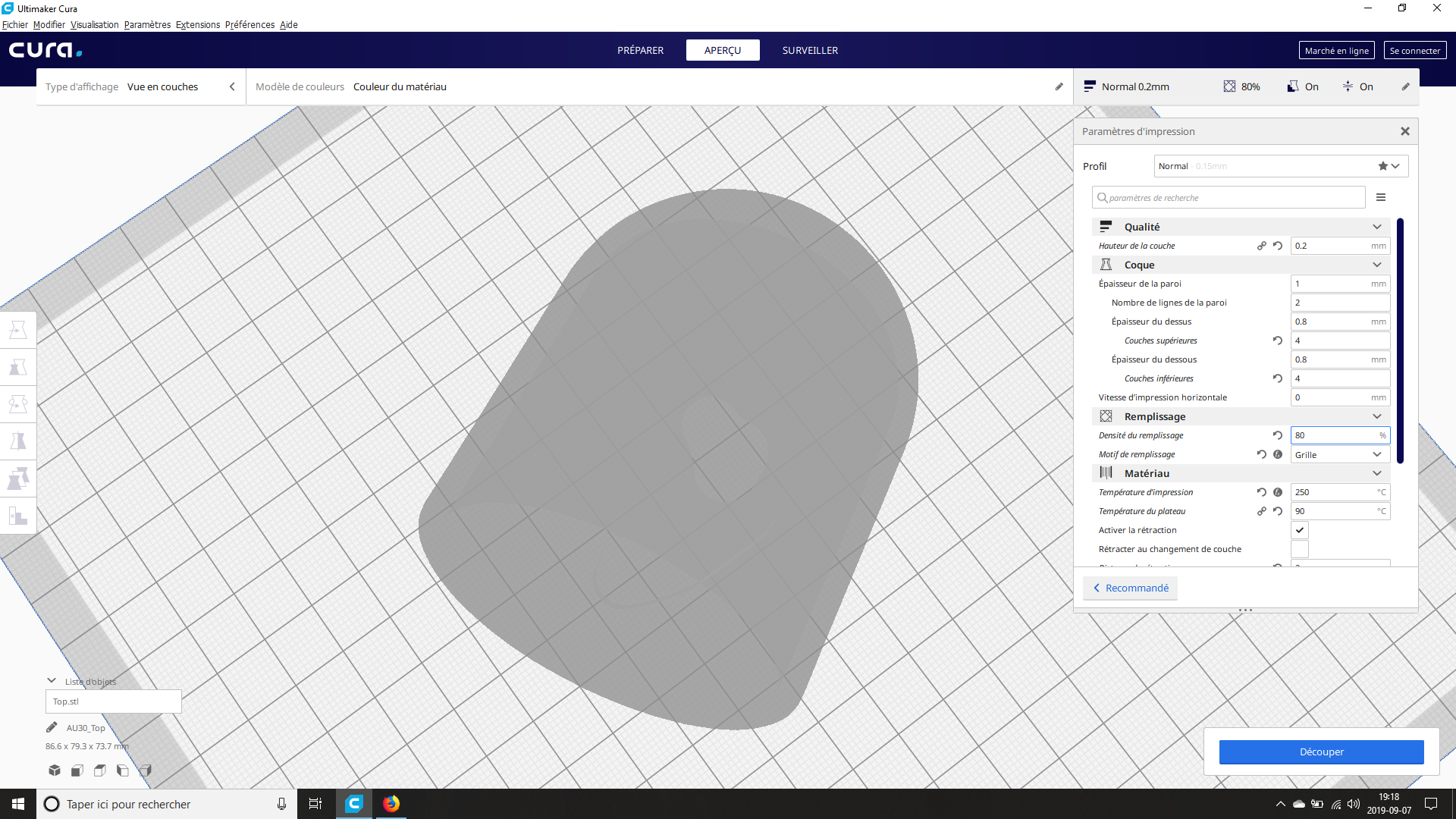This screenshot has width=1456, height=819.
Task: Switch to the PRÉPARER tab
Action: coord(640,50)
